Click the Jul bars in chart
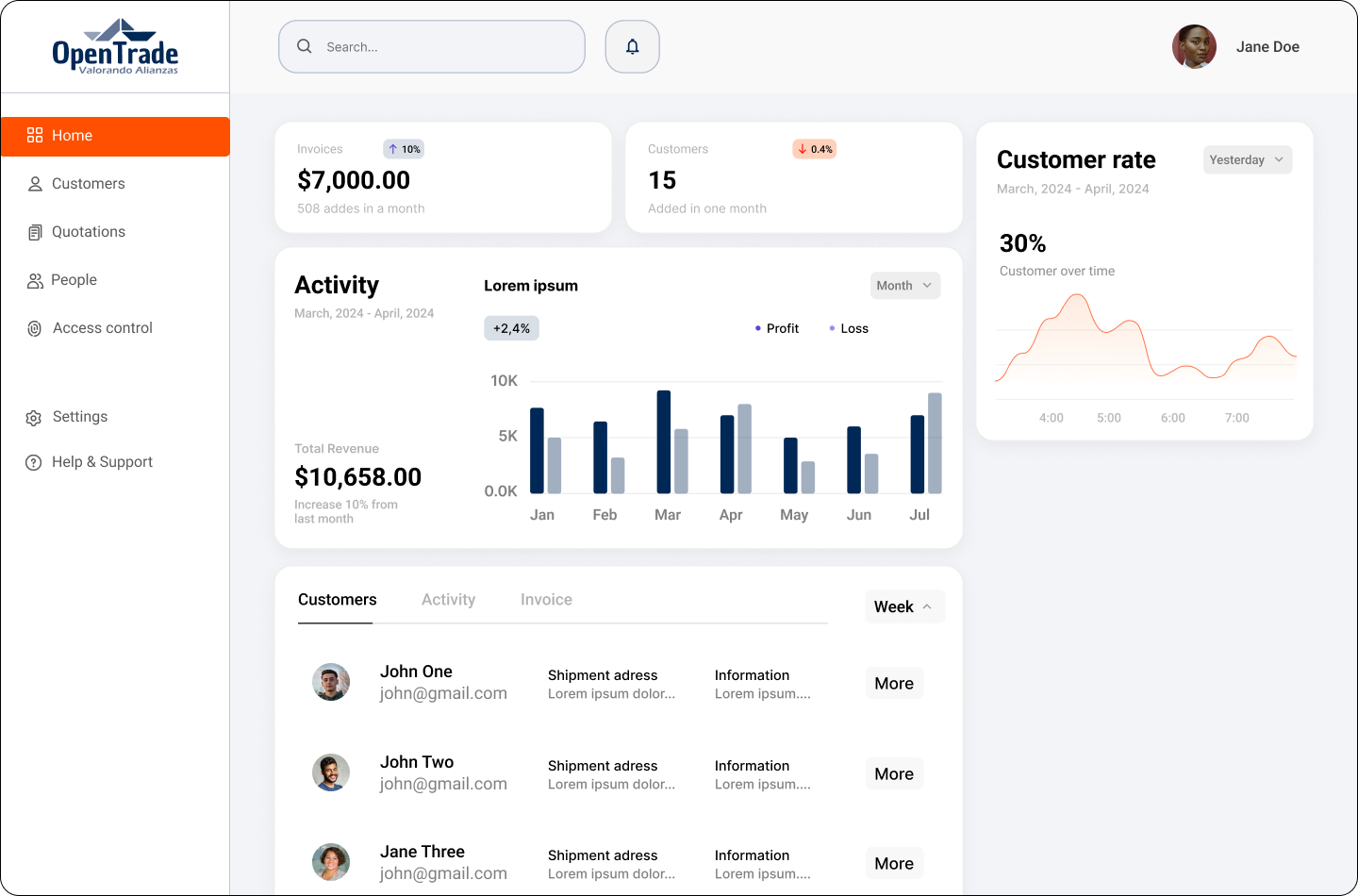This screenshot has width=1358, height=896. click(x=926, y=443)
